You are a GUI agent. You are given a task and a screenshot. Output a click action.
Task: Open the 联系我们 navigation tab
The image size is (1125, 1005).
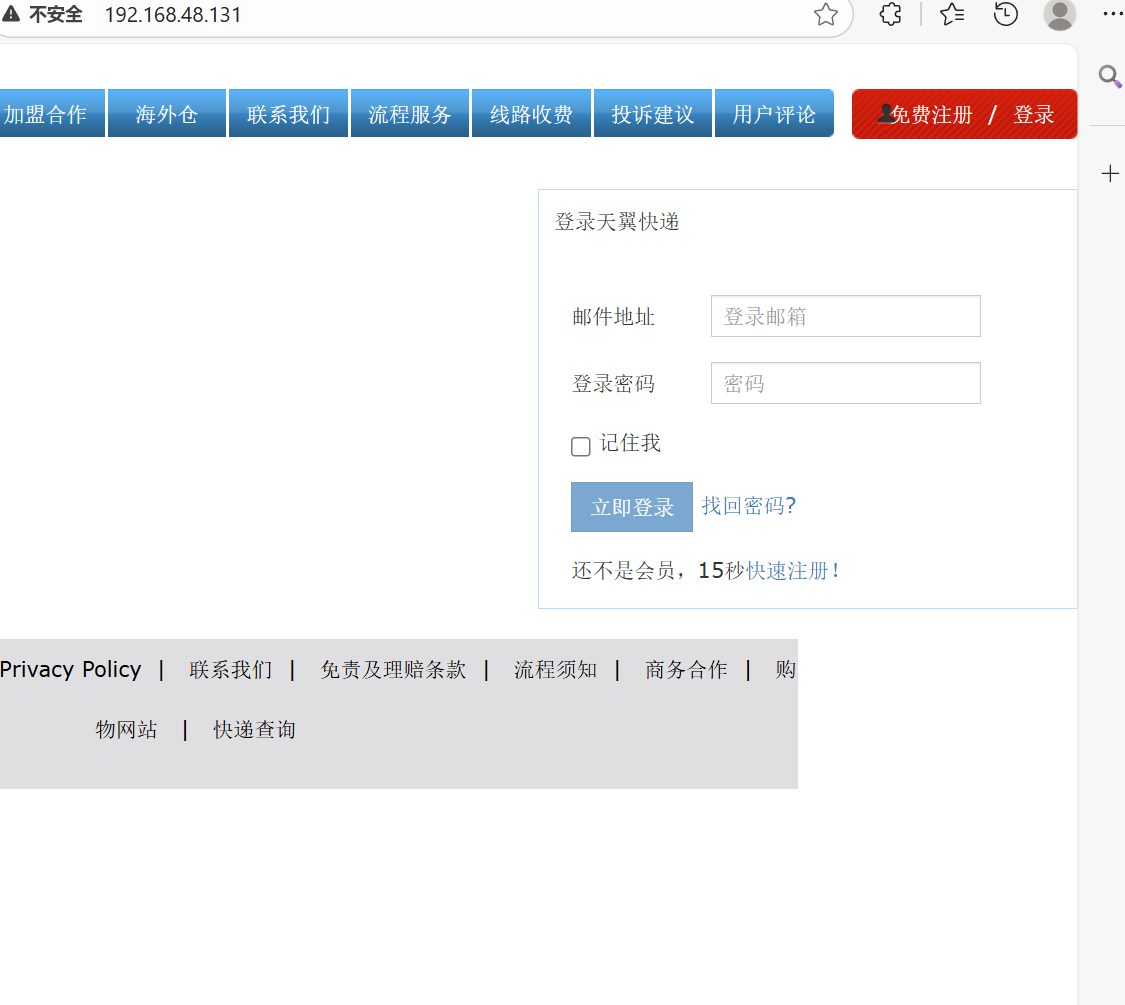pos(288,113)
